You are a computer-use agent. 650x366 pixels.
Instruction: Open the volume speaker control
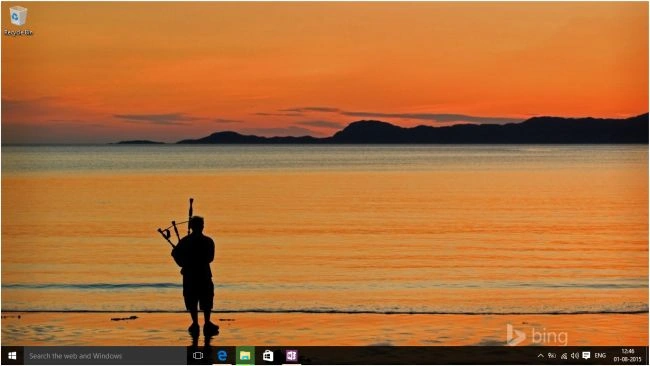pos(575,356)
